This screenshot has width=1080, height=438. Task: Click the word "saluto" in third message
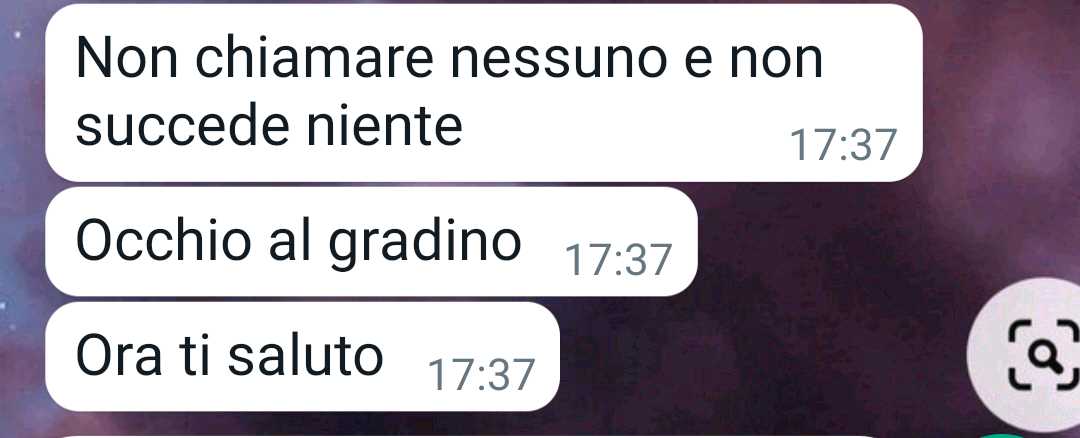(305, 357)
